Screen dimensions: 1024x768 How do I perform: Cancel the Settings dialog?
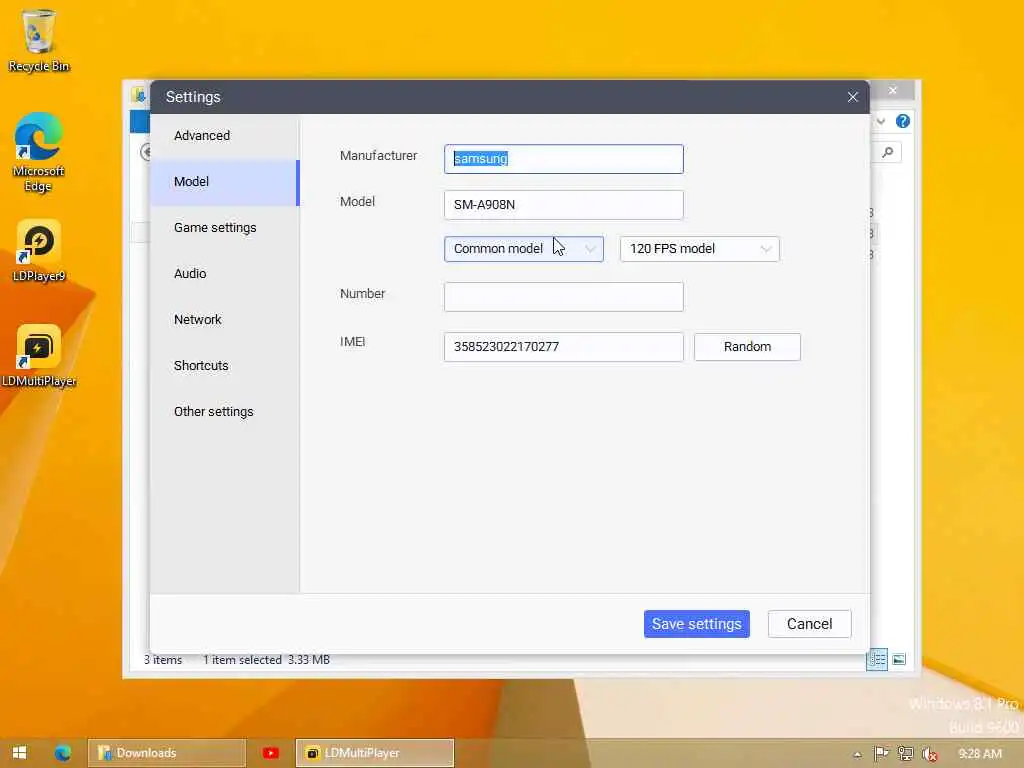(x=810, y=624)
